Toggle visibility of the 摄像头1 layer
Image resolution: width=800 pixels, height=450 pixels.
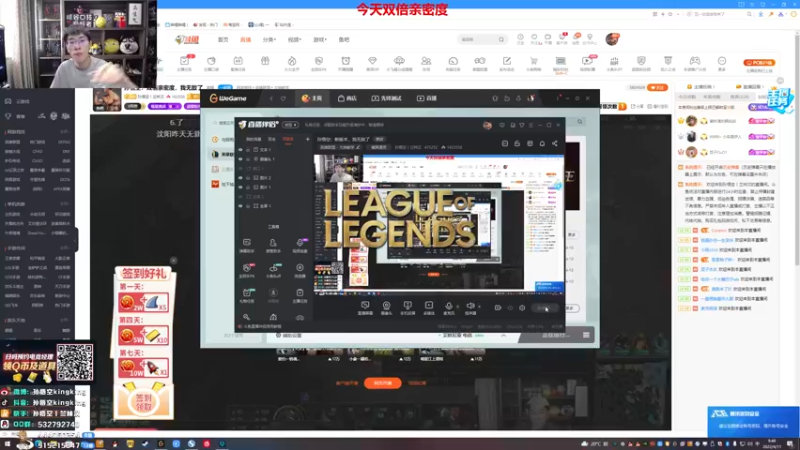(x=240, y=159)
